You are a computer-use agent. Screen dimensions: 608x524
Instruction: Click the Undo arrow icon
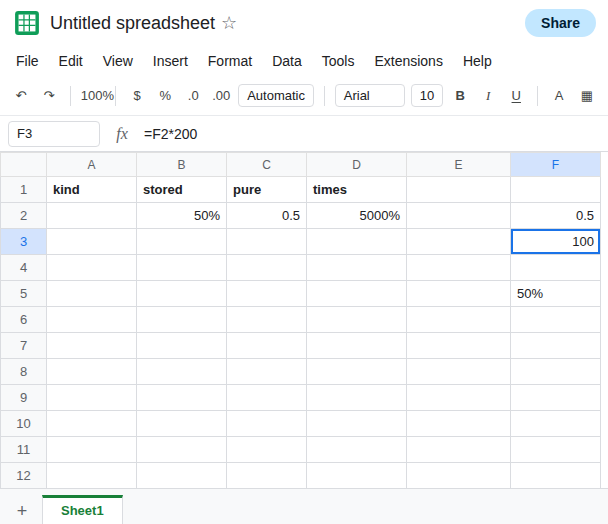21,95
